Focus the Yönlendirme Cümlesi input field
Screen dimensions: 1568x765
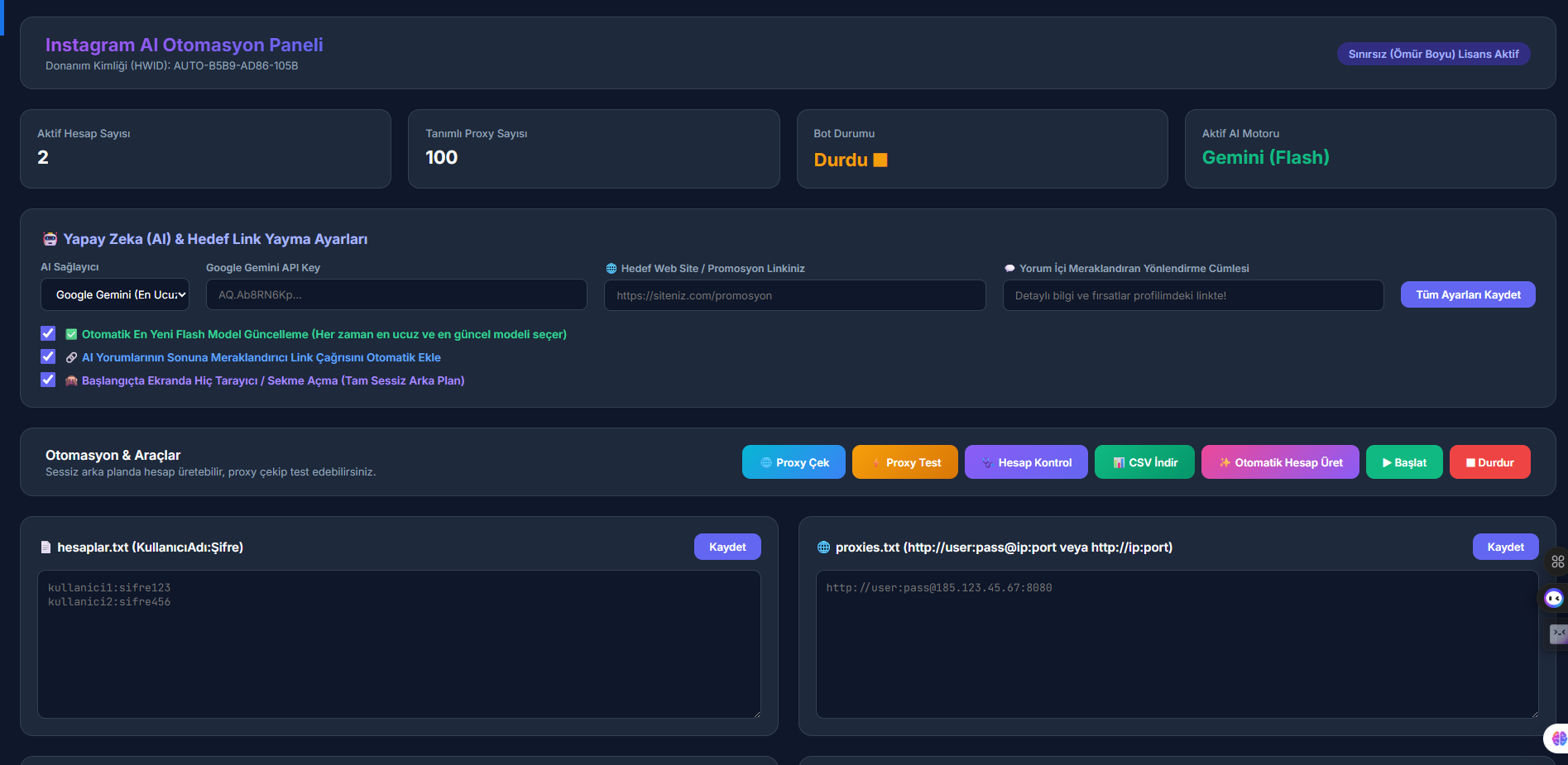[1193, 295]
